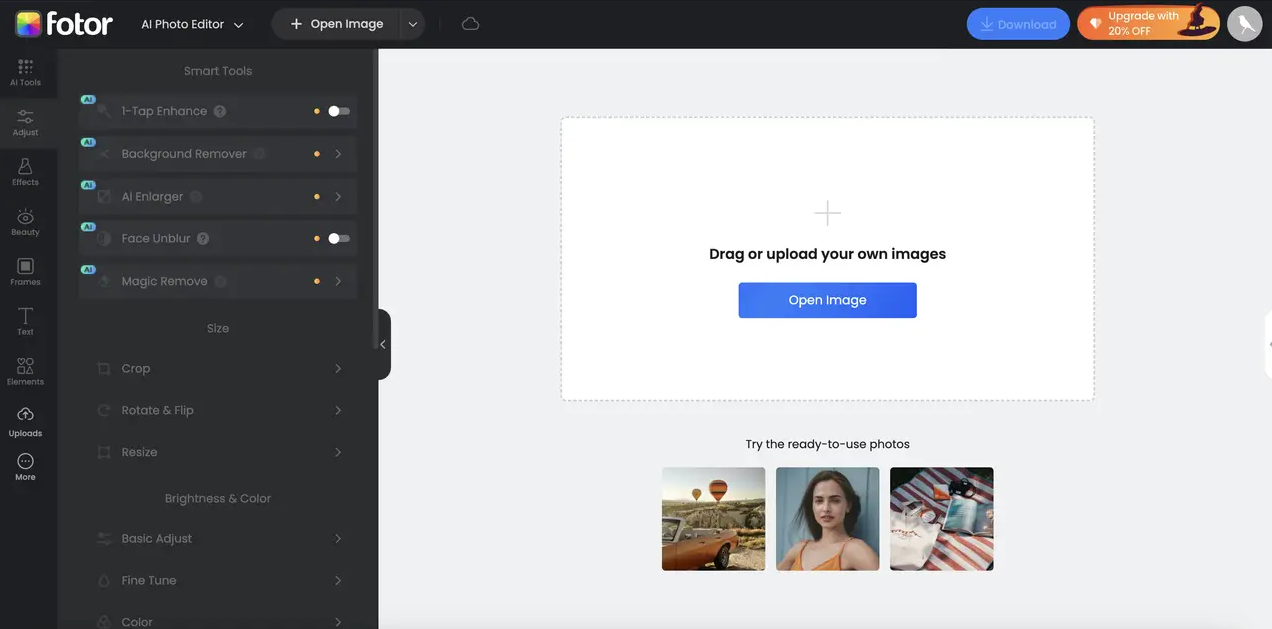Click Background Remover help icon
The image size is (1272, 629).
click(x=259, y=154)
